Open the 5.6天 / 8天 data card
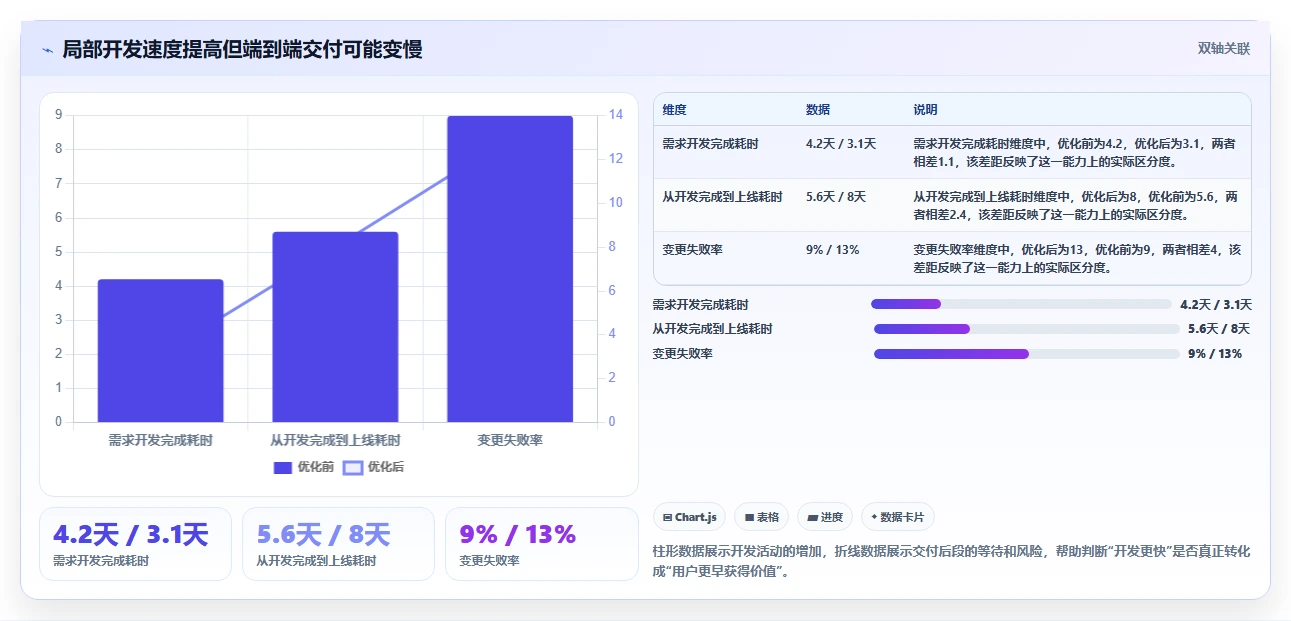 coord(338,544)
